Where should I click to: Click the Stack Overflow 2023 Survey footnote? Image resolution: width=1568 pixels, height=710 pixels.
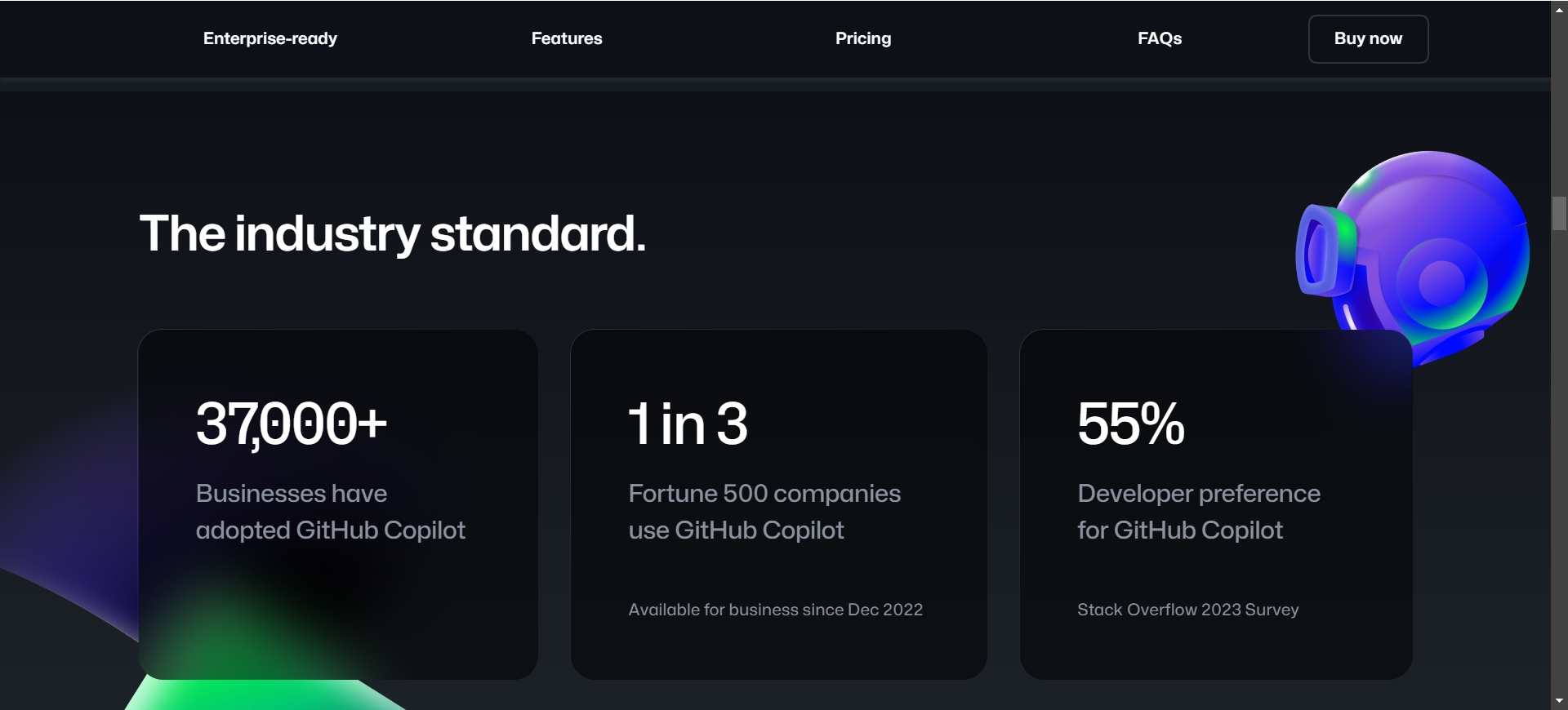(x=1188, y=610)
